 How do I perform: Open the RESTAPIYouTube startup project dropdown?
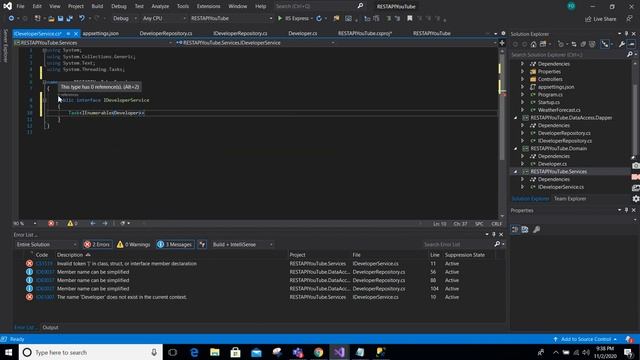point(231,18)
